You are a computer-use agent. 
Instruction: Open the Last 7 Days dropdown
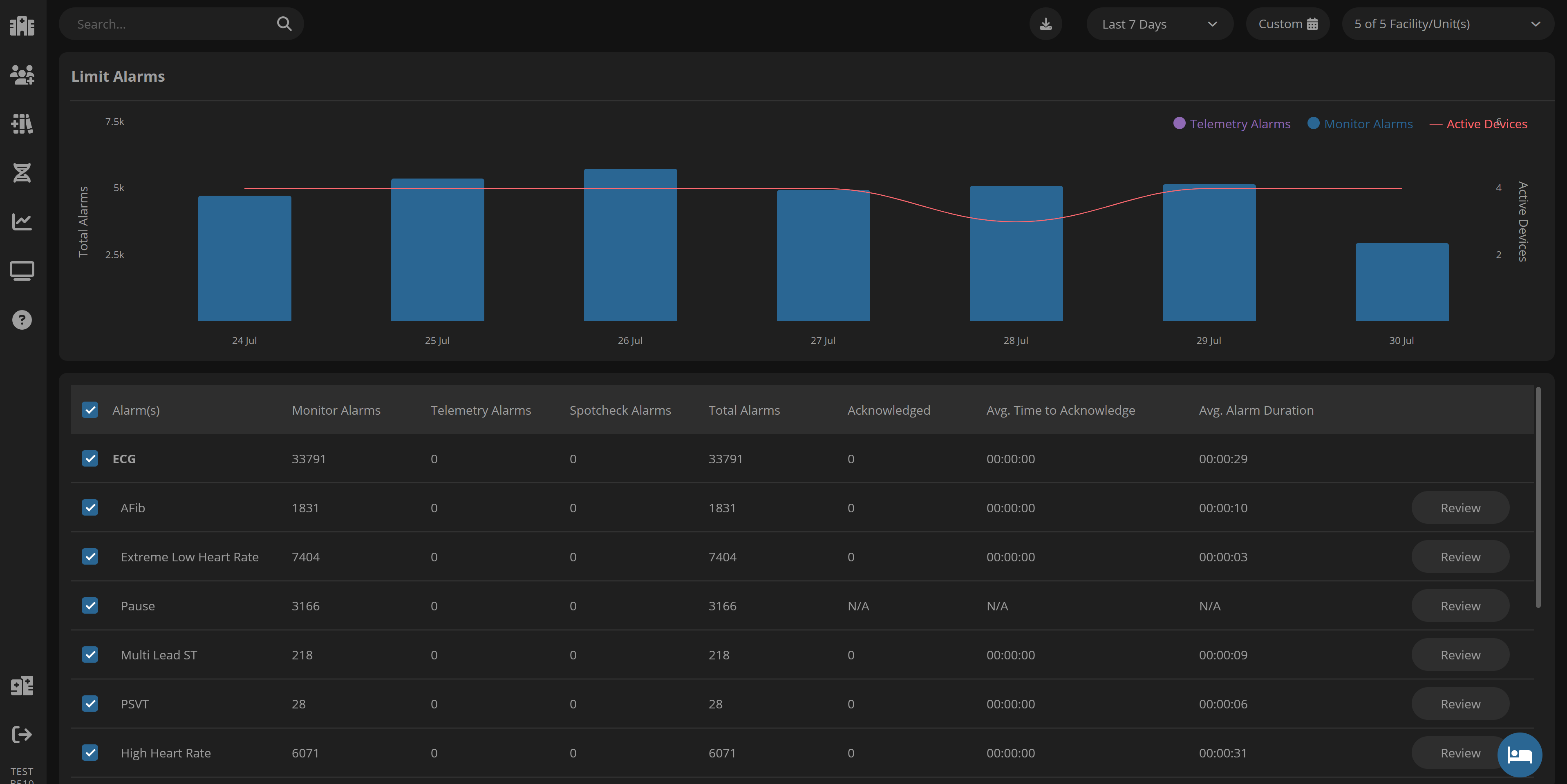click(1160, 24)
